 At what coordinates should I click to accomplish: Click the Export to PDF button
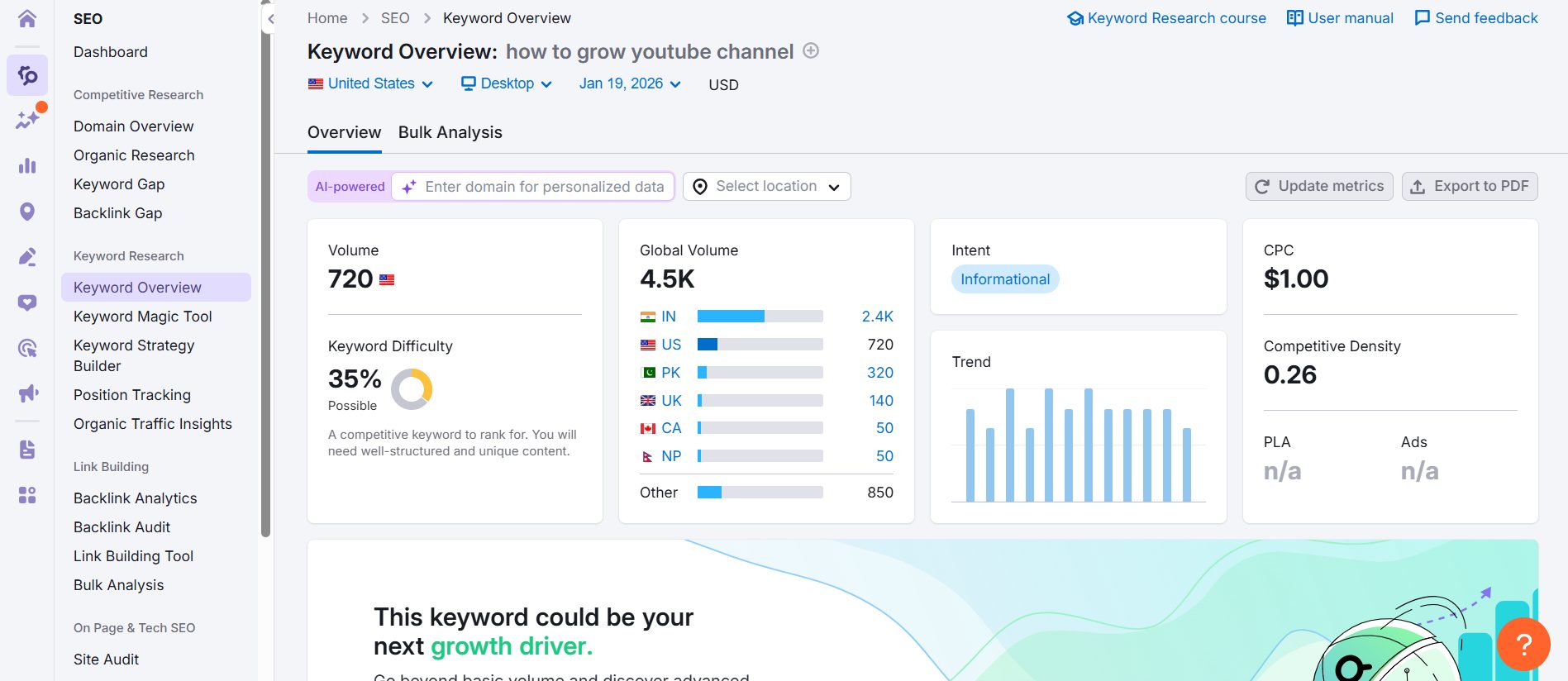click(x=1470, y=187)
